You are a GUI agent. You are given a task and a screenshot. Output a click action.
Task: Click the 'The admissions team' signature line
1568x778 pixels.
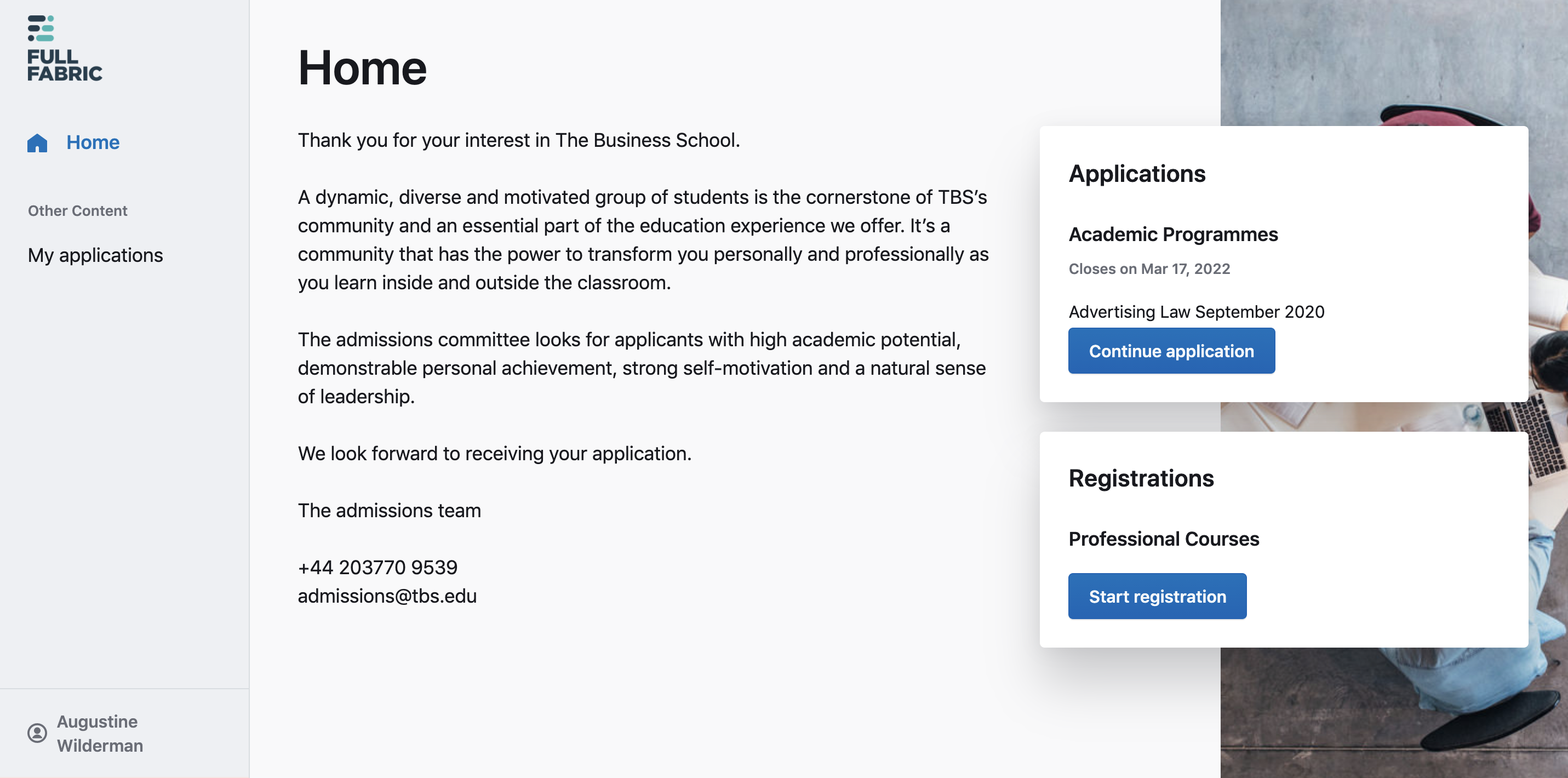389,510
